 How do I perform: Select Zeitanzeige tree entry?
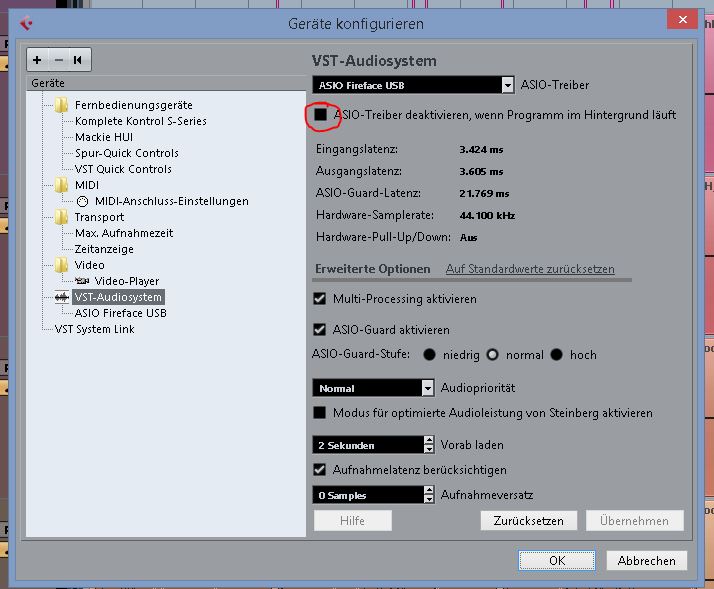(x=104, y=249)
